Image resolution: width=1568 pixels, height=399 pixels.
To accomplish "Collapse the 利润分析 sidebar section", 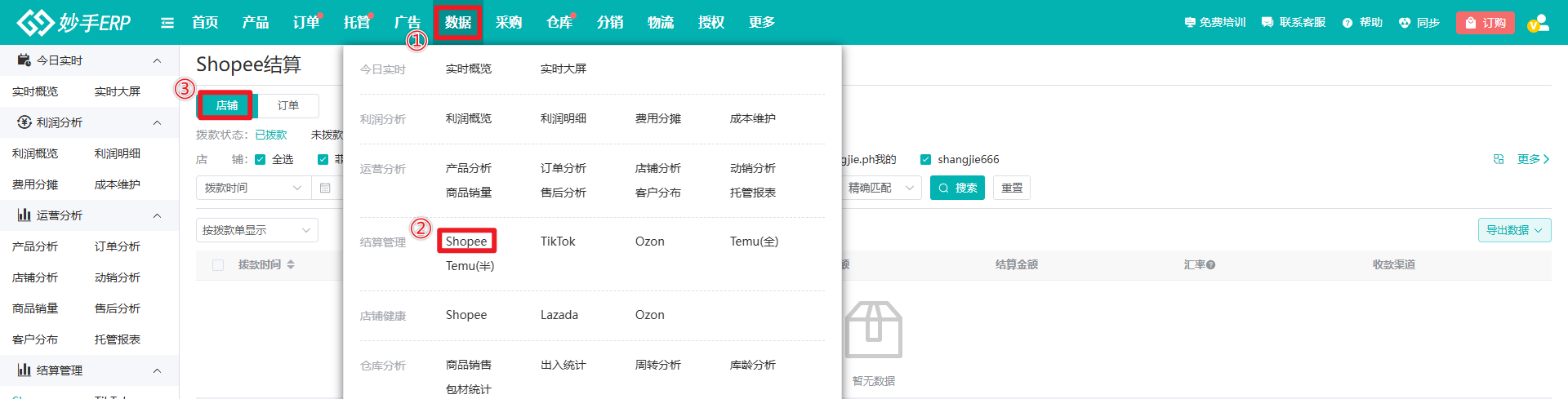I will tap(157, 122).
